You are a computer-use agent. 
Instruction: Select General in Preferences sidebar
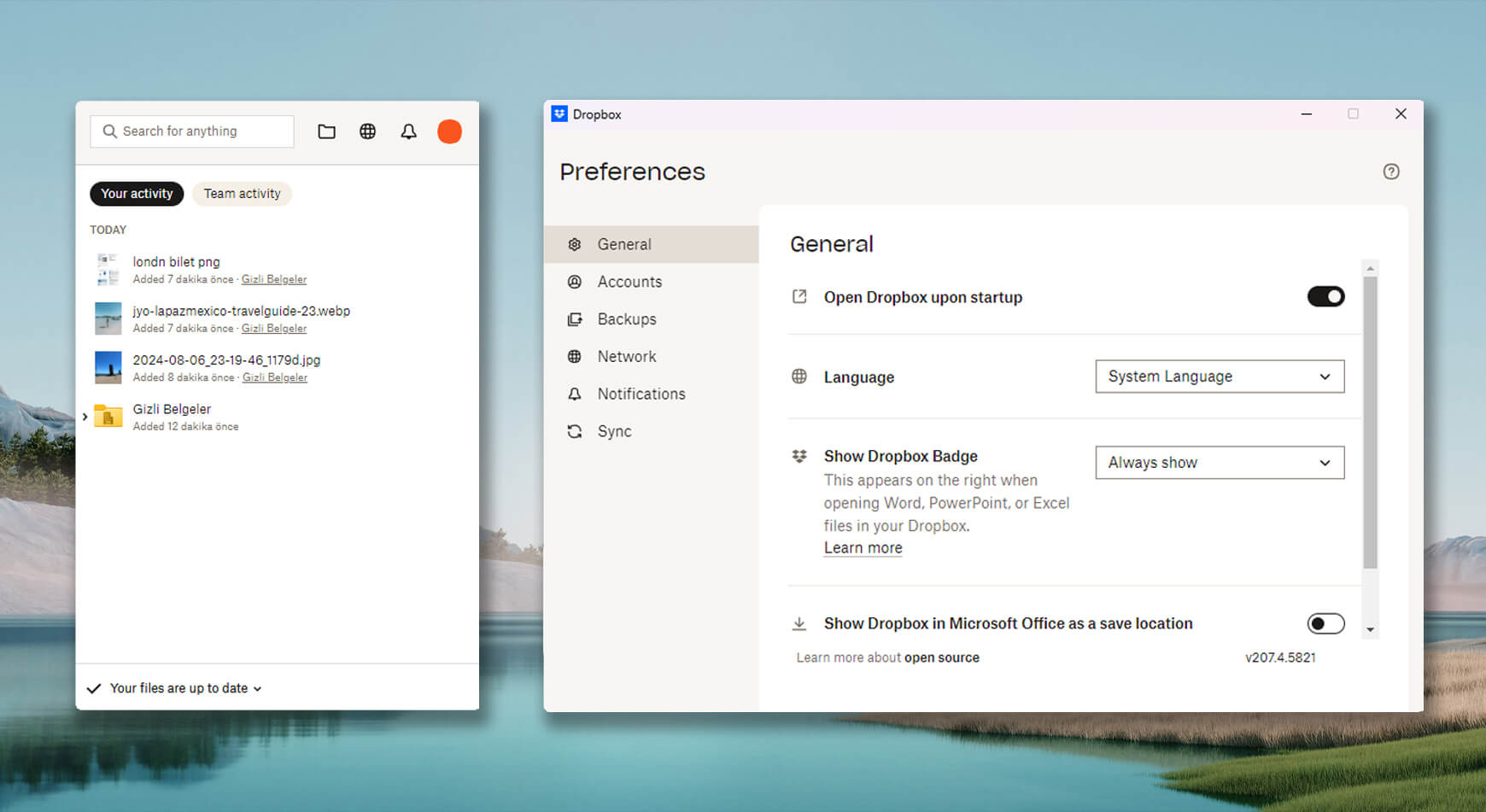coord(651,244)
